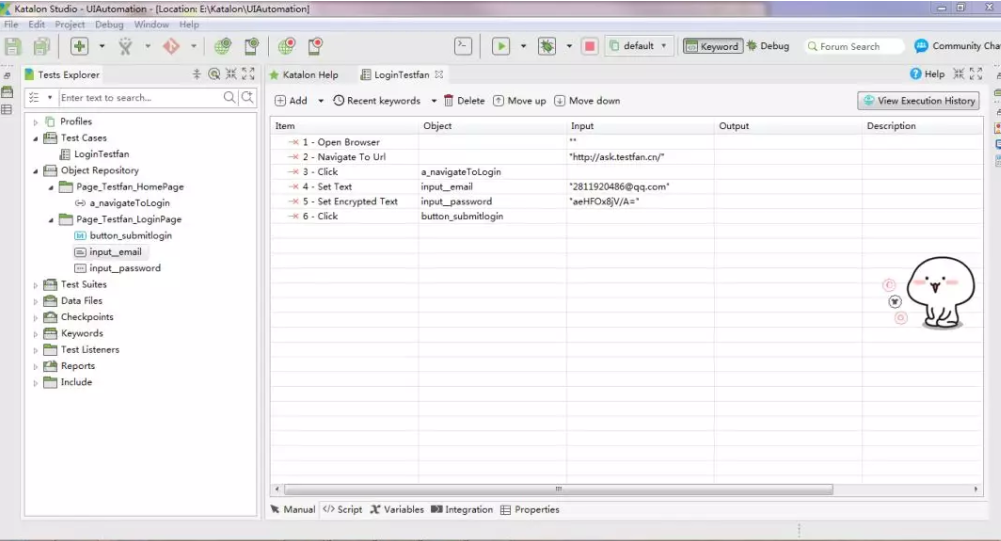Switch to the Katalon Help tab
The height and width of the screenshot is (541, 1001).
tap(305, 75)
